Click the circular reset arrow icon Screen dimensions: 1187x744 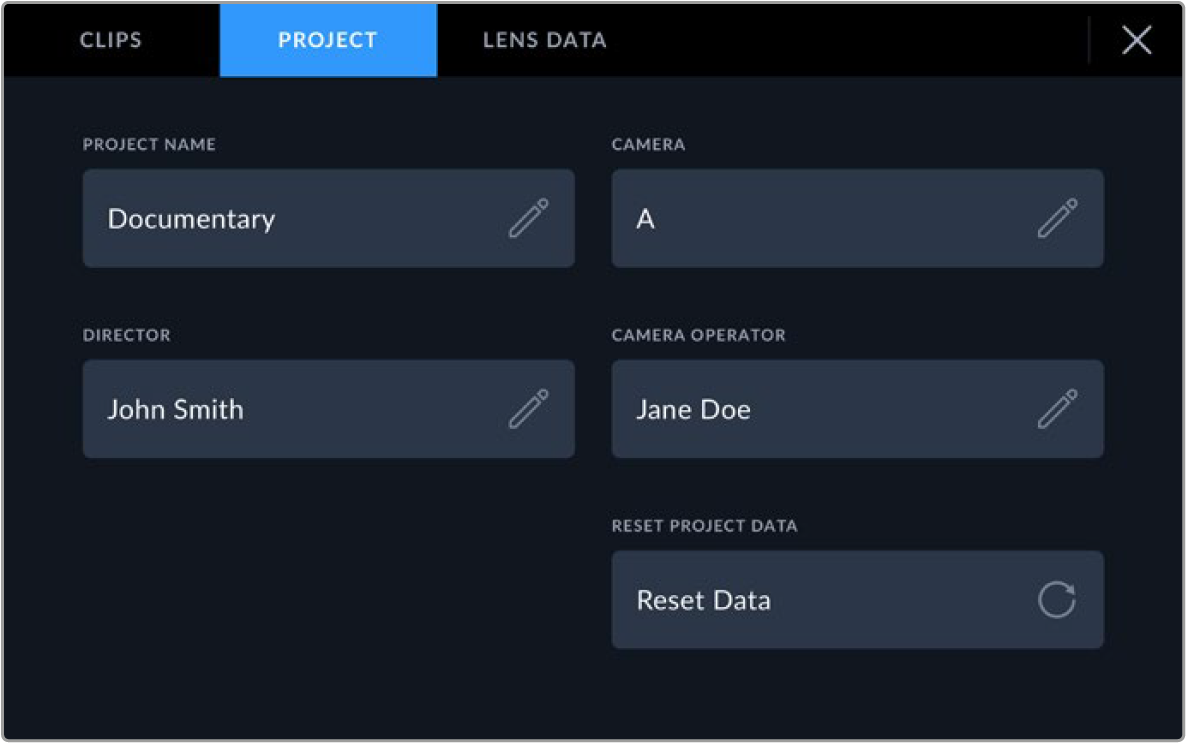[1056, 600]
